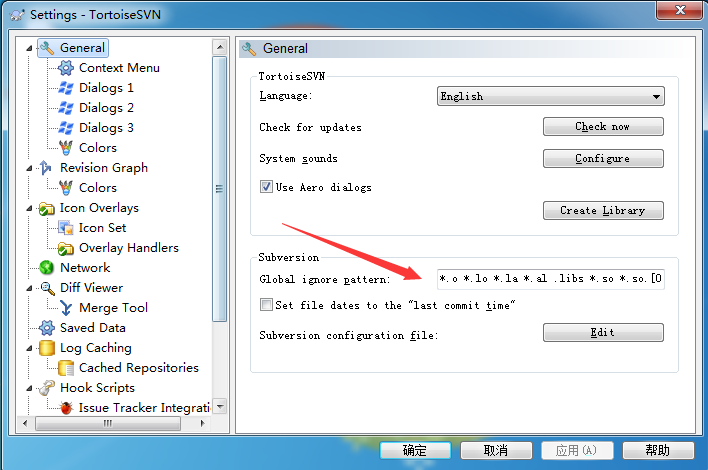Click the Log Caching database icon
Image resolution: width=708 pixels, height=470 pixels.
47,348
